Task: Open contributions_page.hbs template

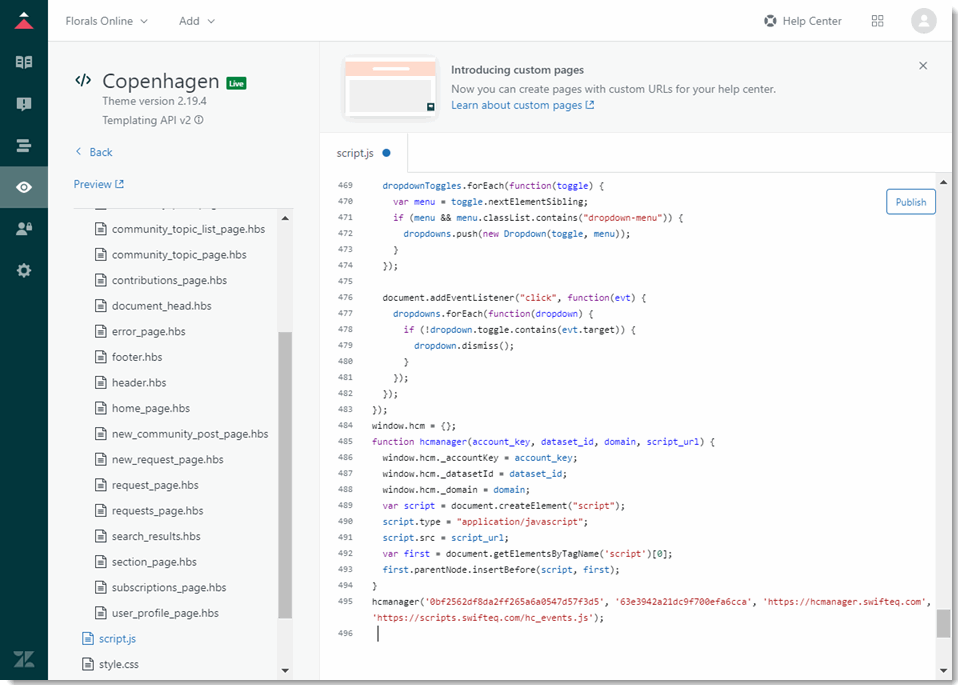Action: pos(169,280)
